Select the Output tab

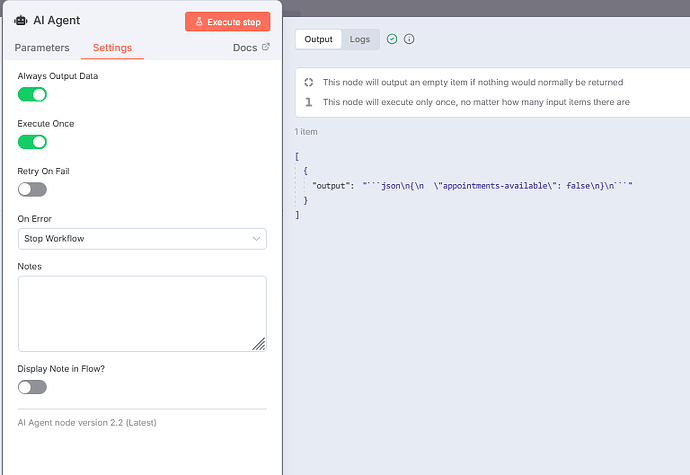coord(319,39)
